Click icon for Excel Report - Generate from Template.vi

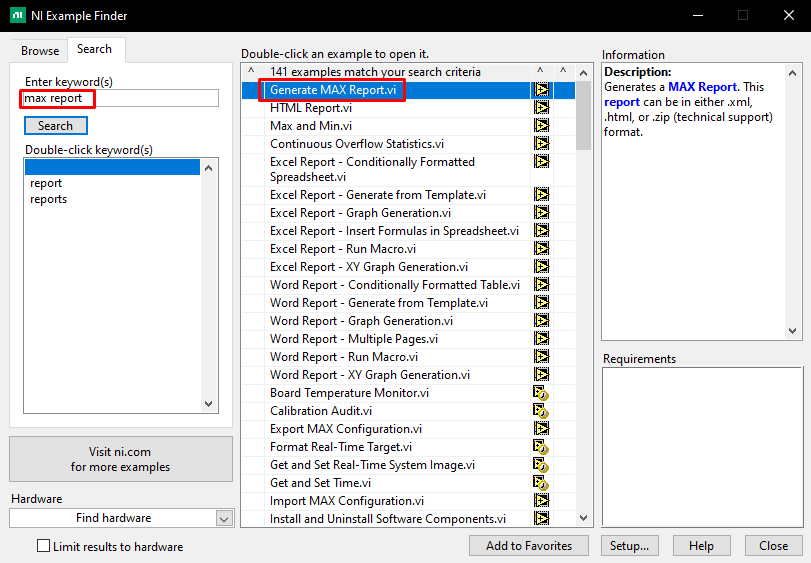pos(542,195)
